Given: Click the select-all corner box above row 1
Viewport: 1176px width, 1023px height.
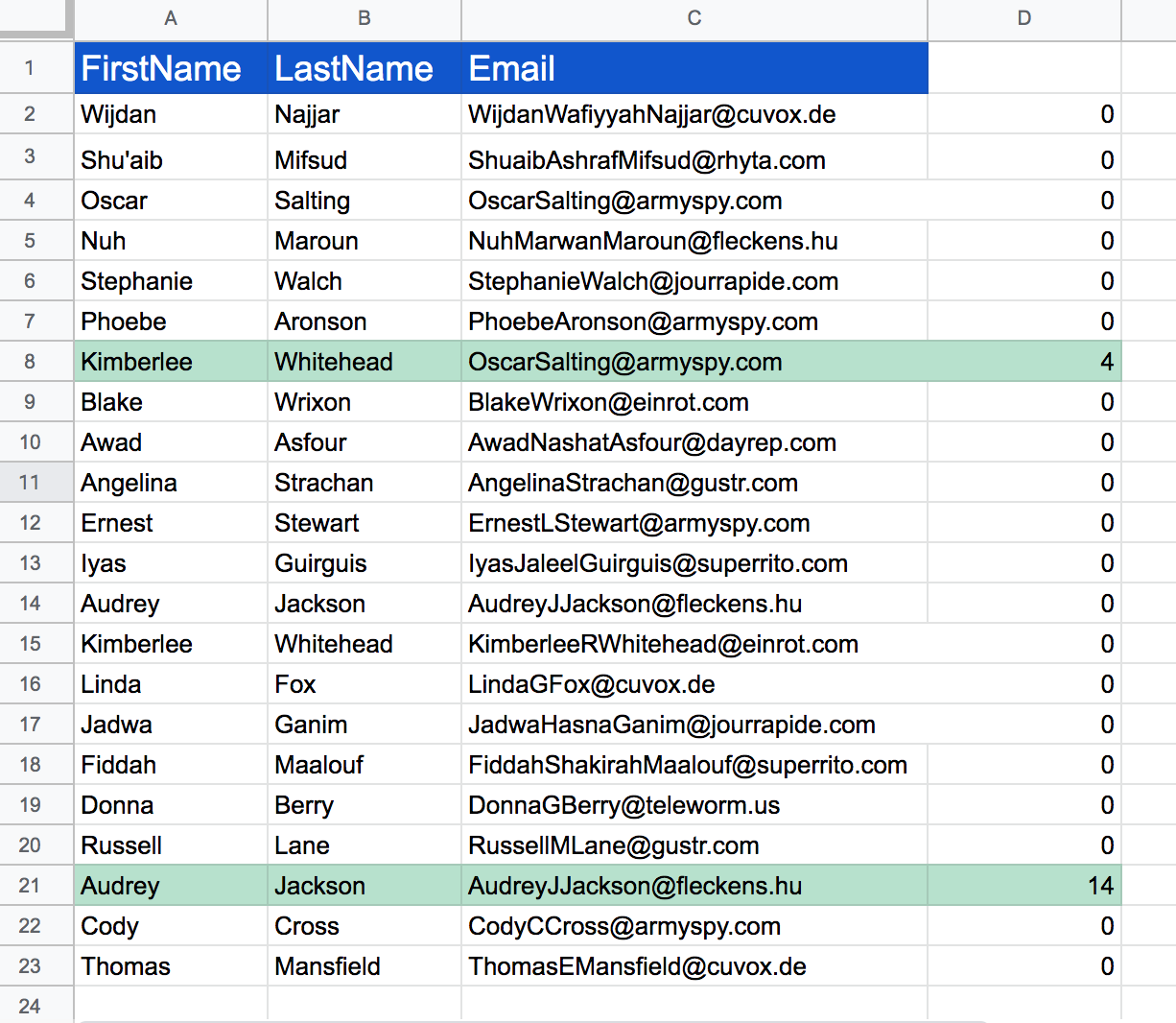Looking at the screenshot, I should point(36,19).
